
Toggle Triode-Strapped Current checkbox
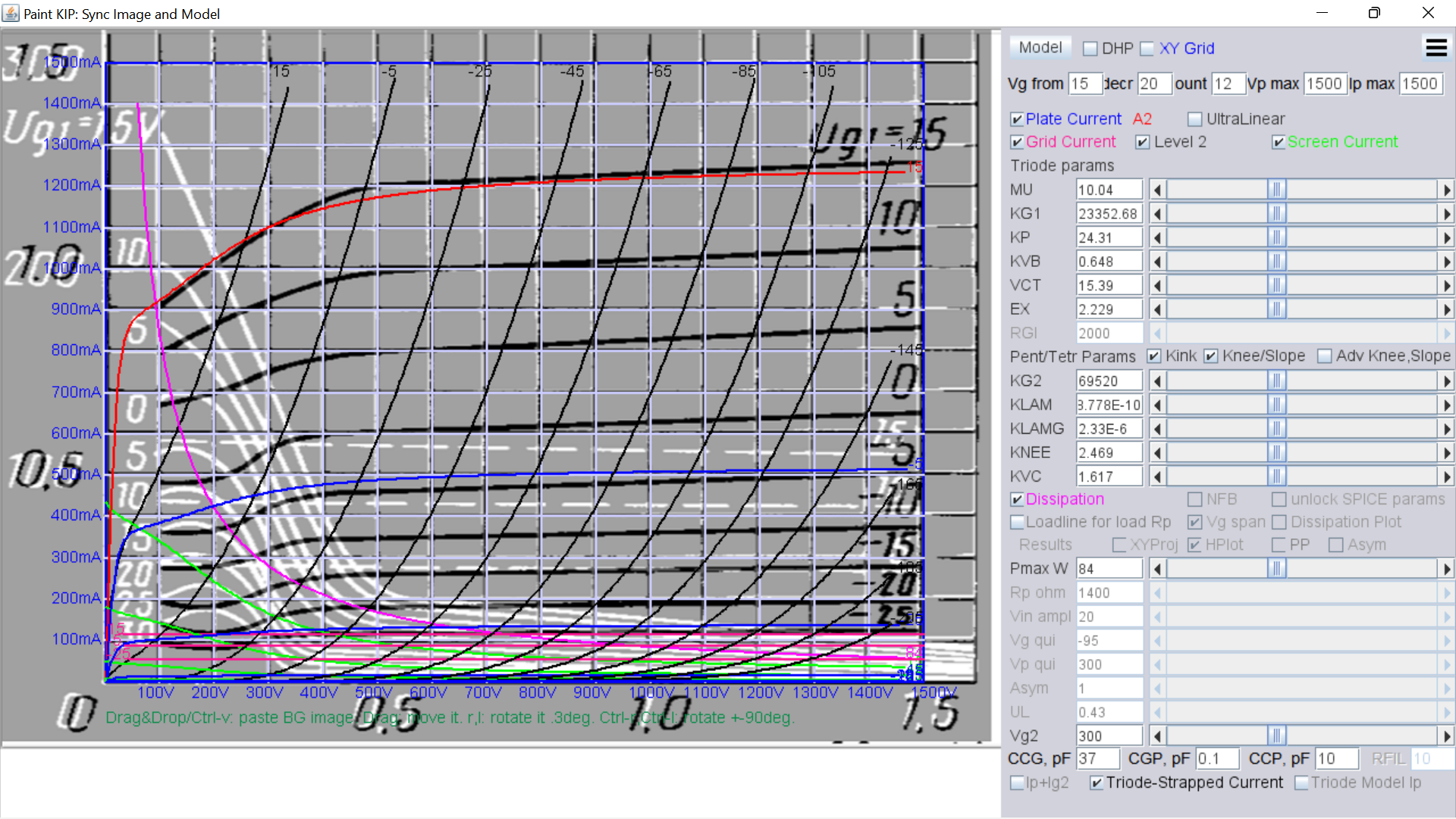[x=1097, y=783]
